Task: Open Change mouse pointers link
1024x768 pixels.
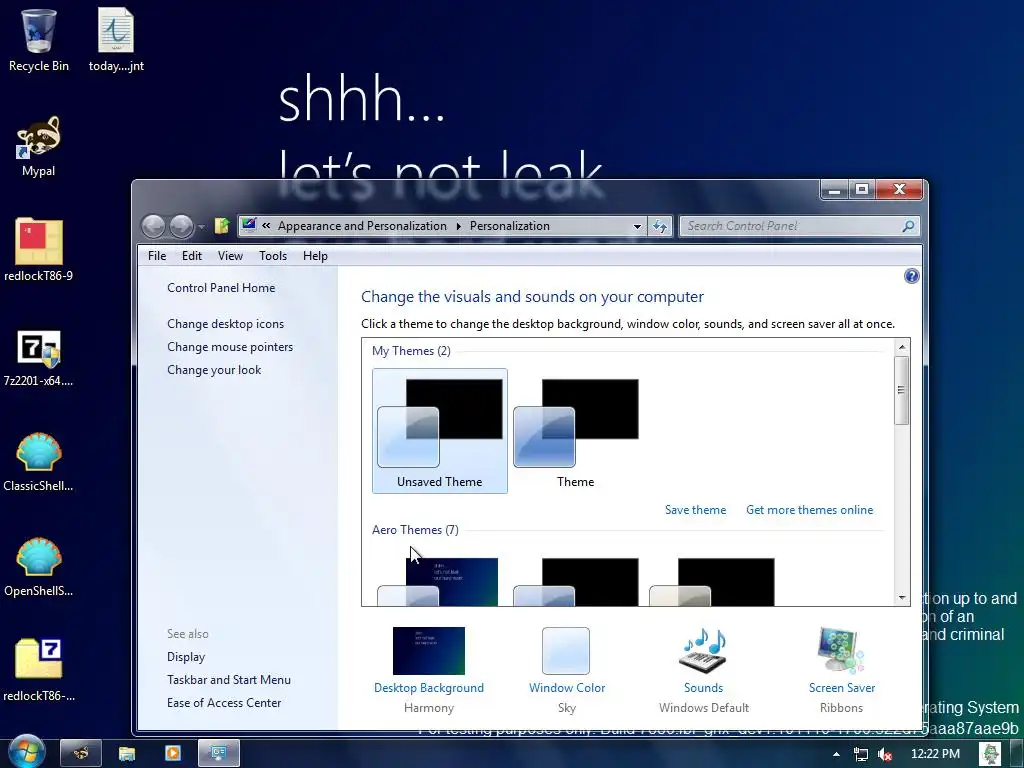Action: 230,347
